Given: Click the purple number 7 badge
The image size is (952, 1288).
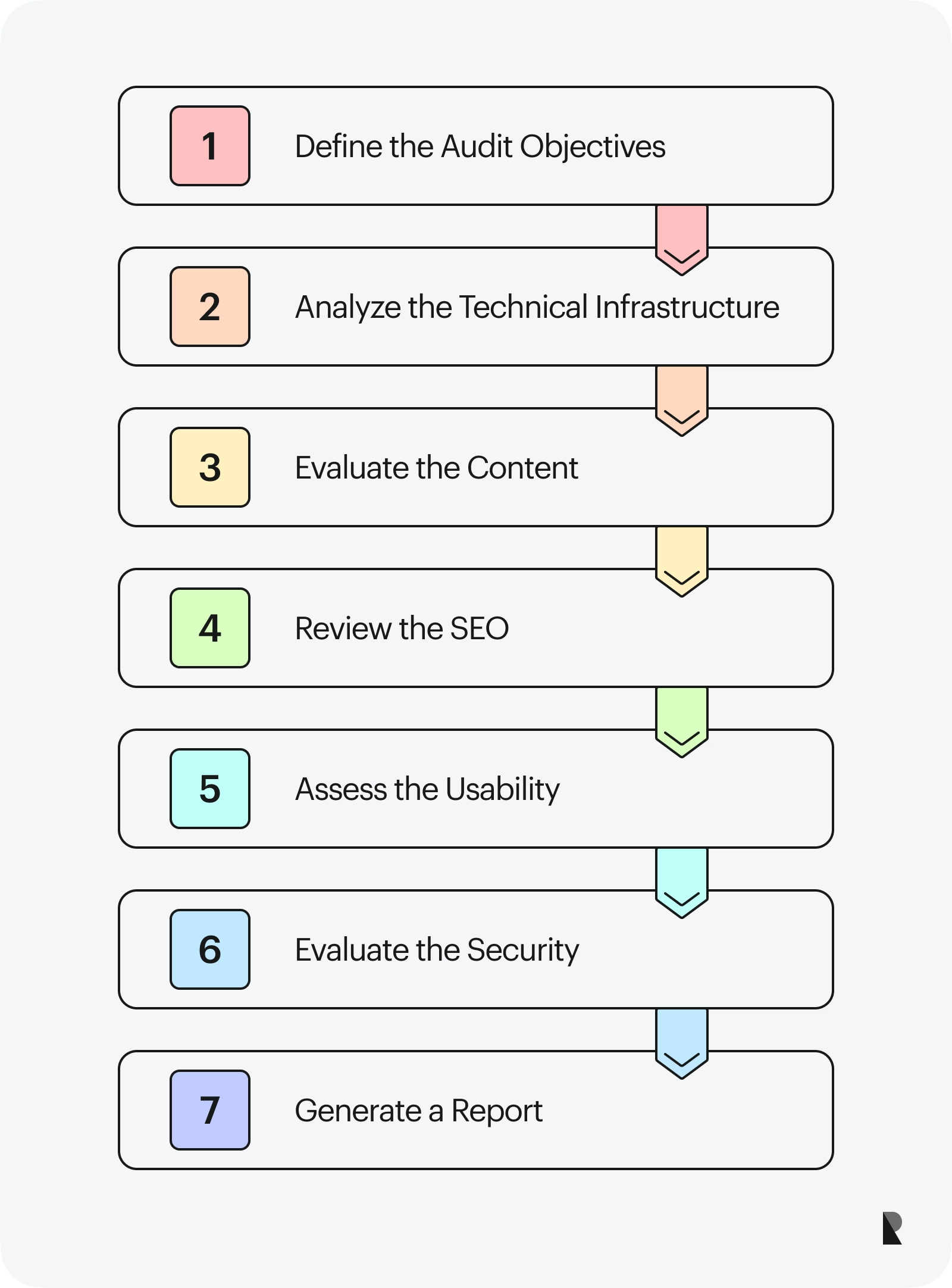Looking at the screenshot, I should (209, 1110).
